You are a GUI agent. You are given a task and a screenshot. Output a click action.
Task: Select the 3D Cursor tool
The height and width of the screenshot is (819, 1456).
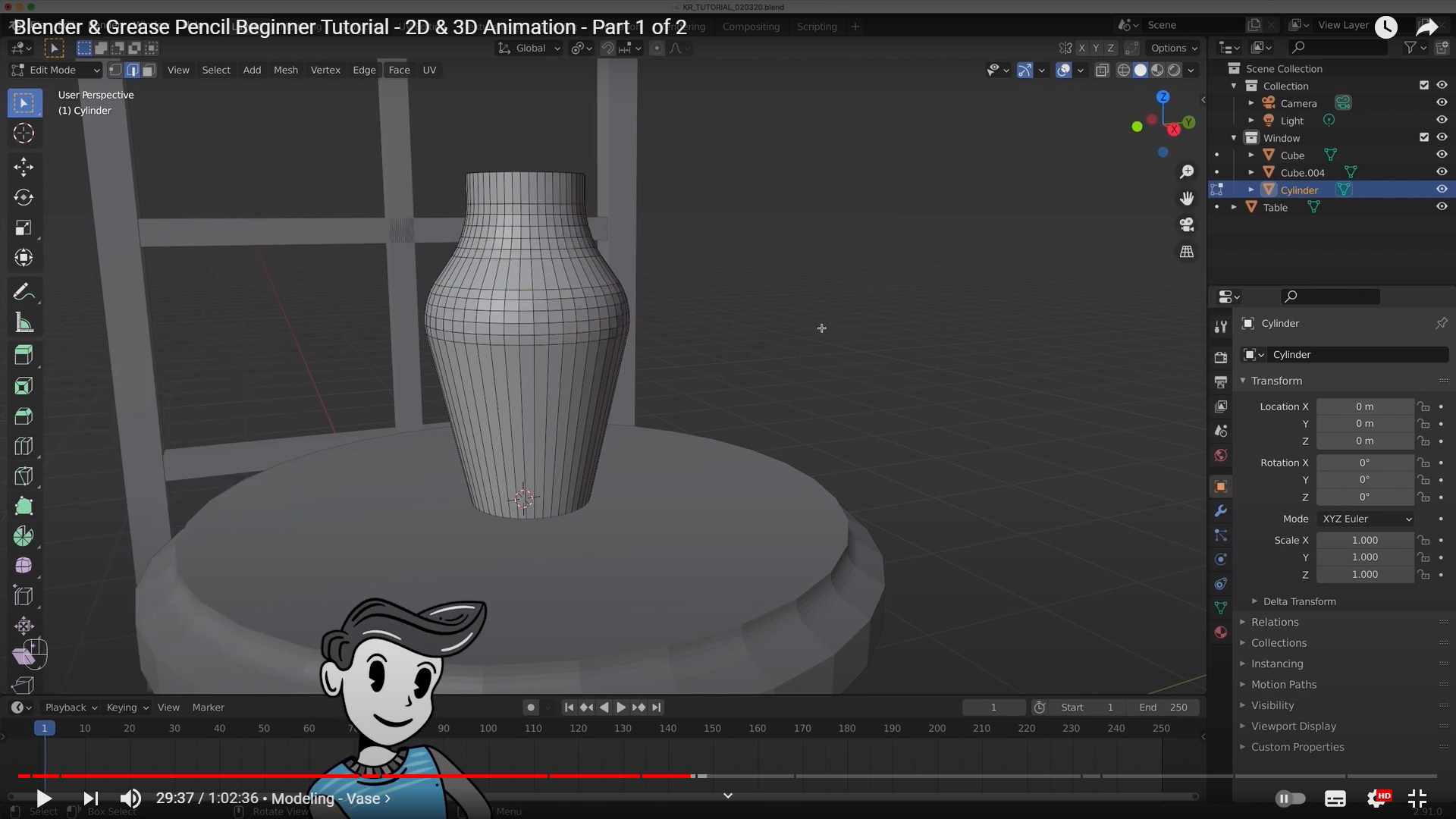[24, 133]
